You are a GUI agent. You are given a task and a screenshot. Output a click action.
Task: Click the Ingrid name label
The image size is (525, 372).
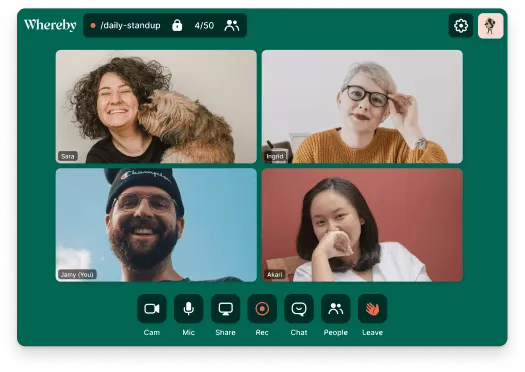coord(275,156)
